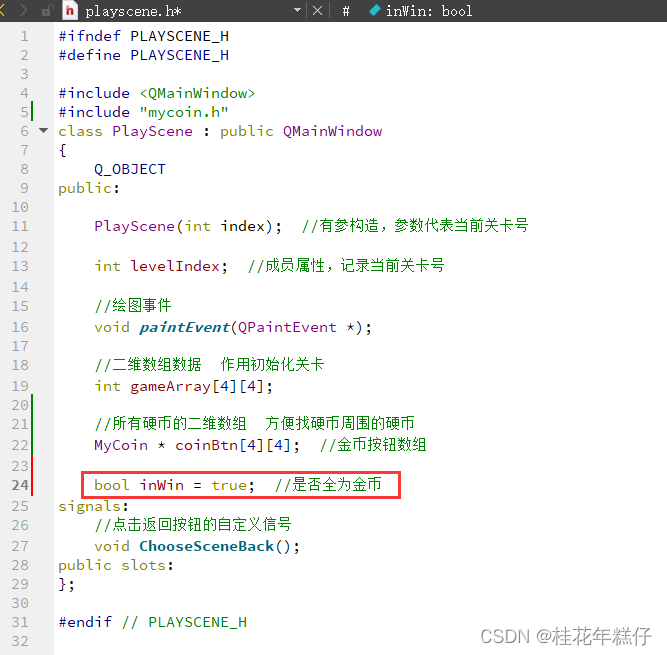
Task: Click the //绘图事件 comment
Action: point(133,305)
